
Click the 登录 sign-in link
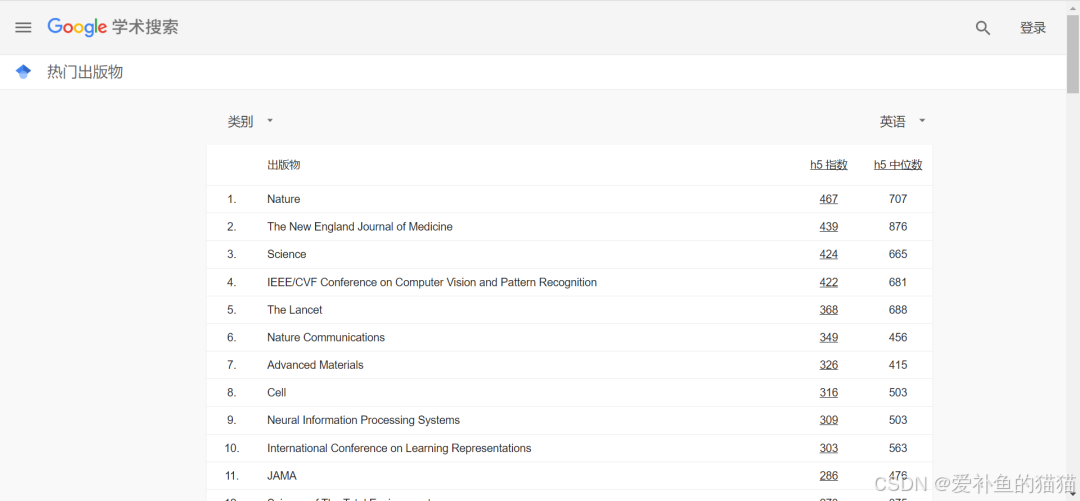click(x=1032, y=28)
